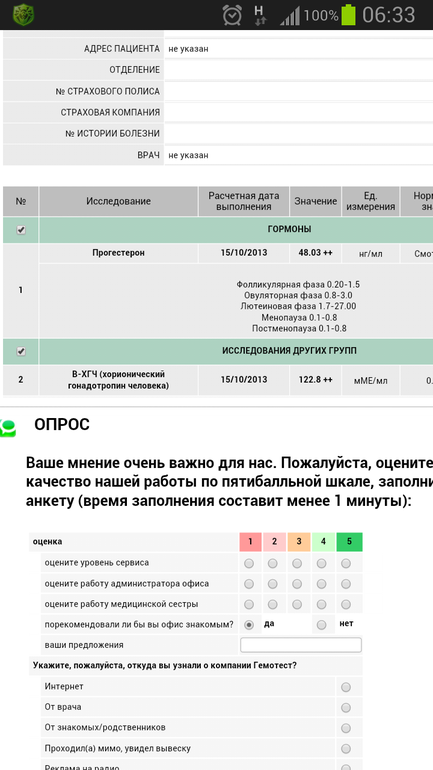This screenshot has width=433, height=770.
Task: Select the Интернет source option
Action: (x=346, y=687)
